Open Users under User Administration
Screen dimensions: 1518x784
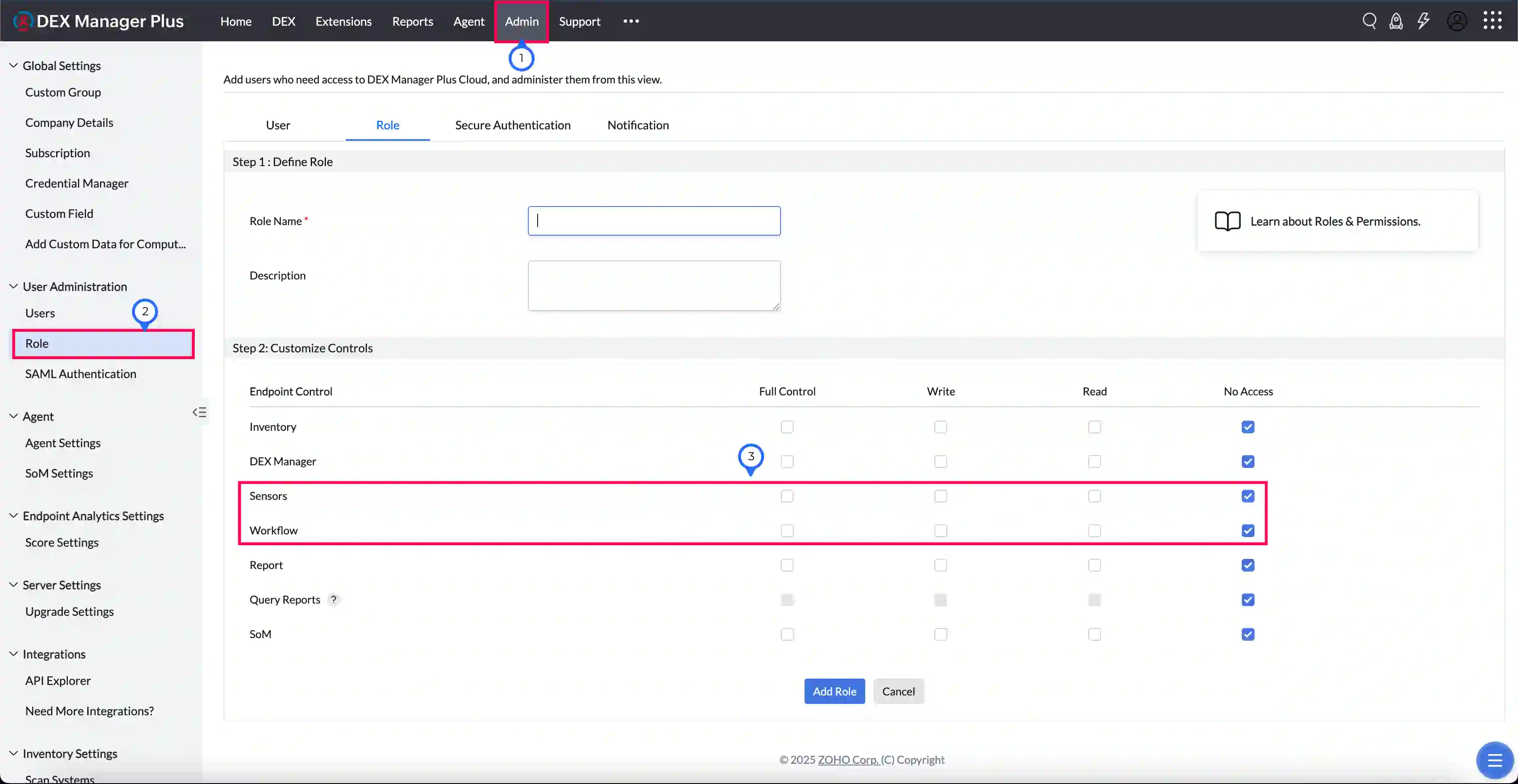pyautogui.click(x=40, y=313)
